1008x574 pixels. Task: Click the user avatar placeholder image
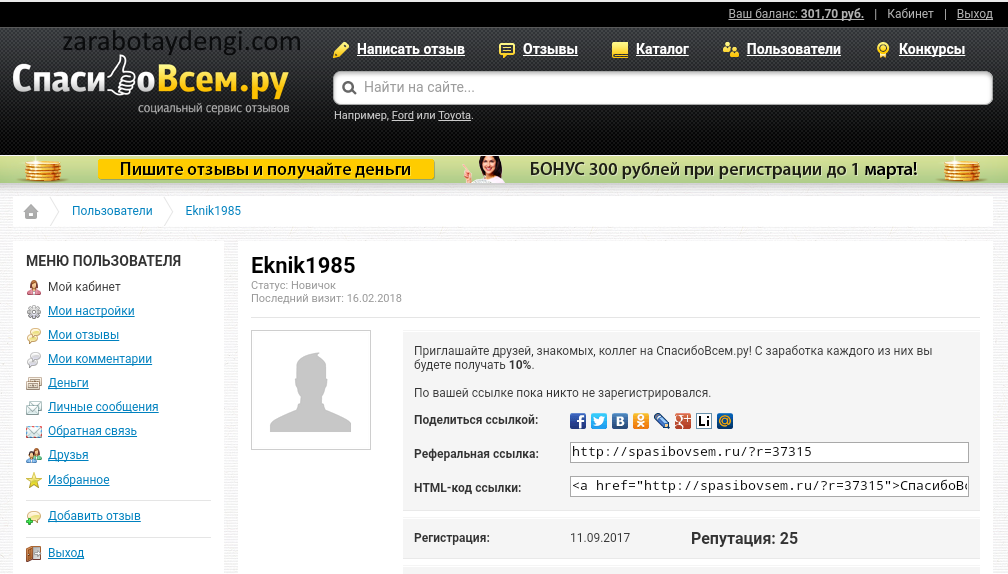click(x=311, y=390)
